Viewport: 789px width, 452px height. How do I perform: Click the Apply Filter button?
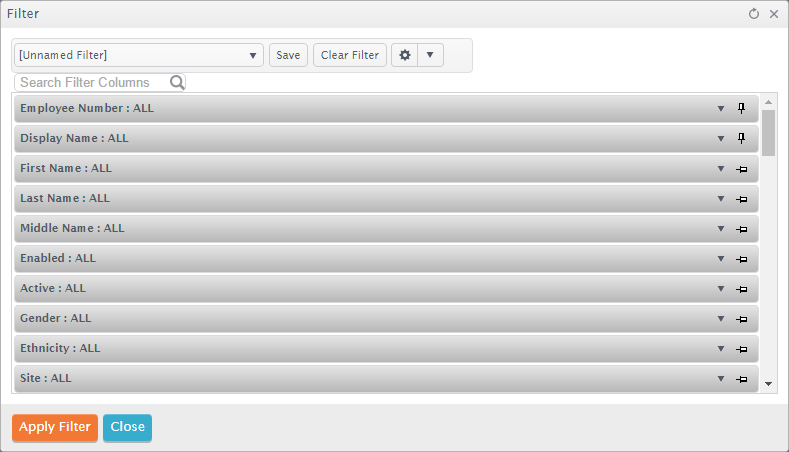pos(55,427)
